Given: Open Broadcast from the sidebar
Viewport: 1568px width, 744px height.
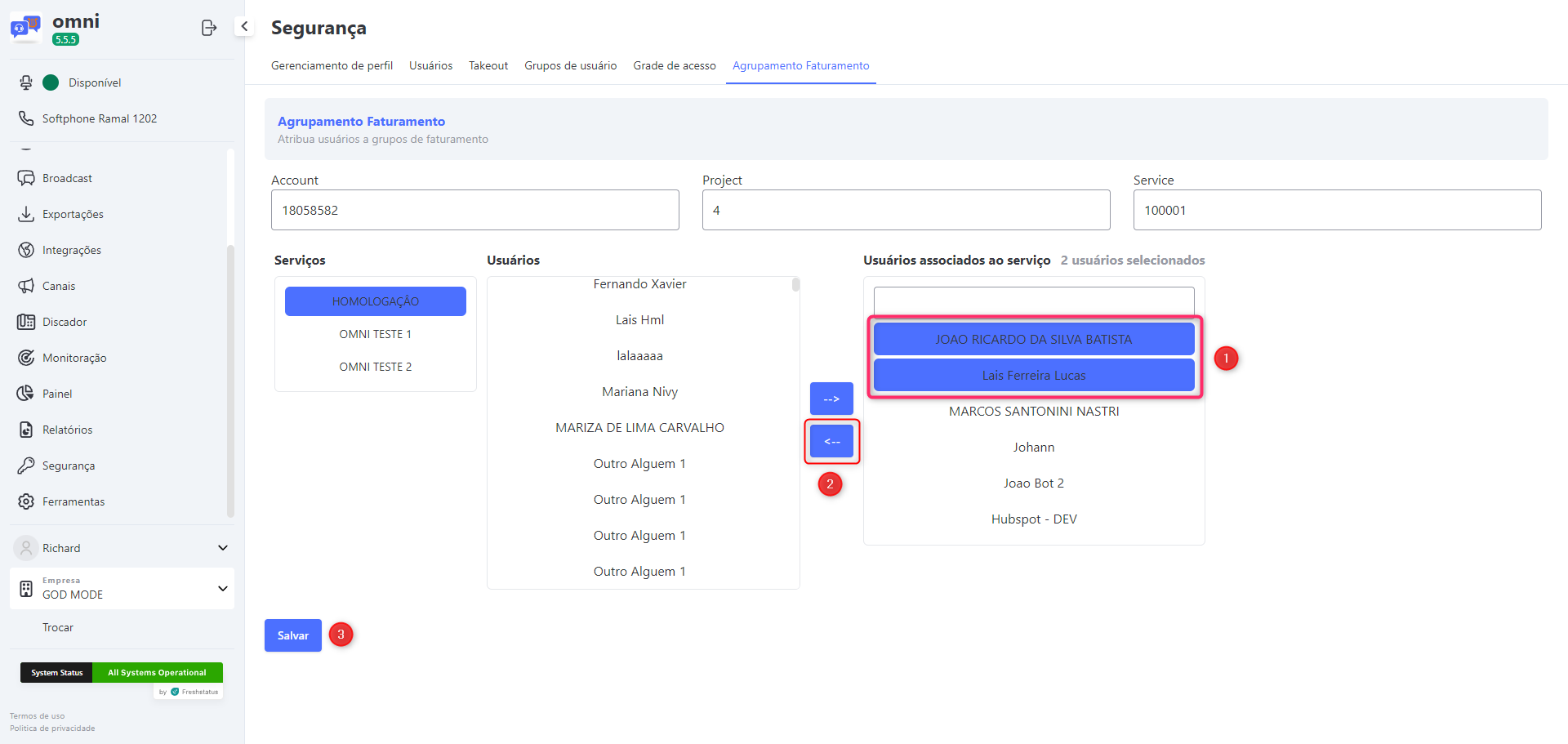Looking at the screenshot, I should coord(67,178).
